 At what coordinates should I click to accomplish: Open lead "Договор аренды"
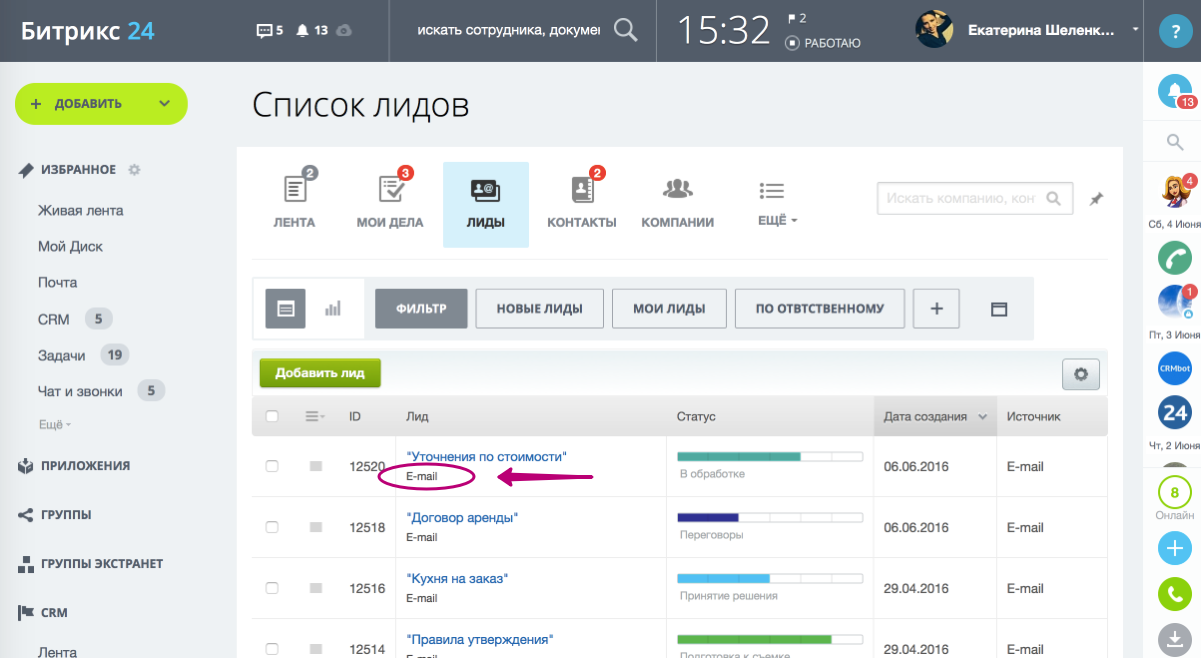click(462, 518)
